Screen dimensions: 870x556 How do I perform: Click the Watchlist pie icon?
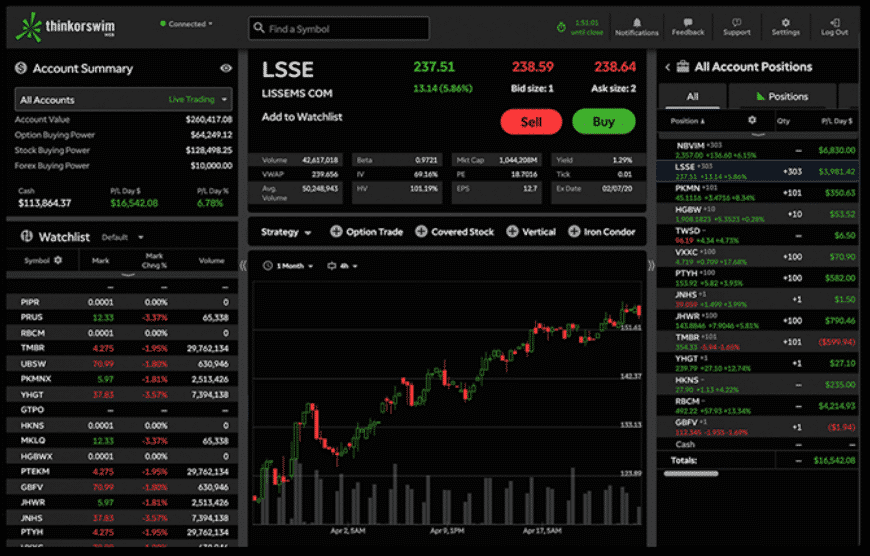[27, 236]
